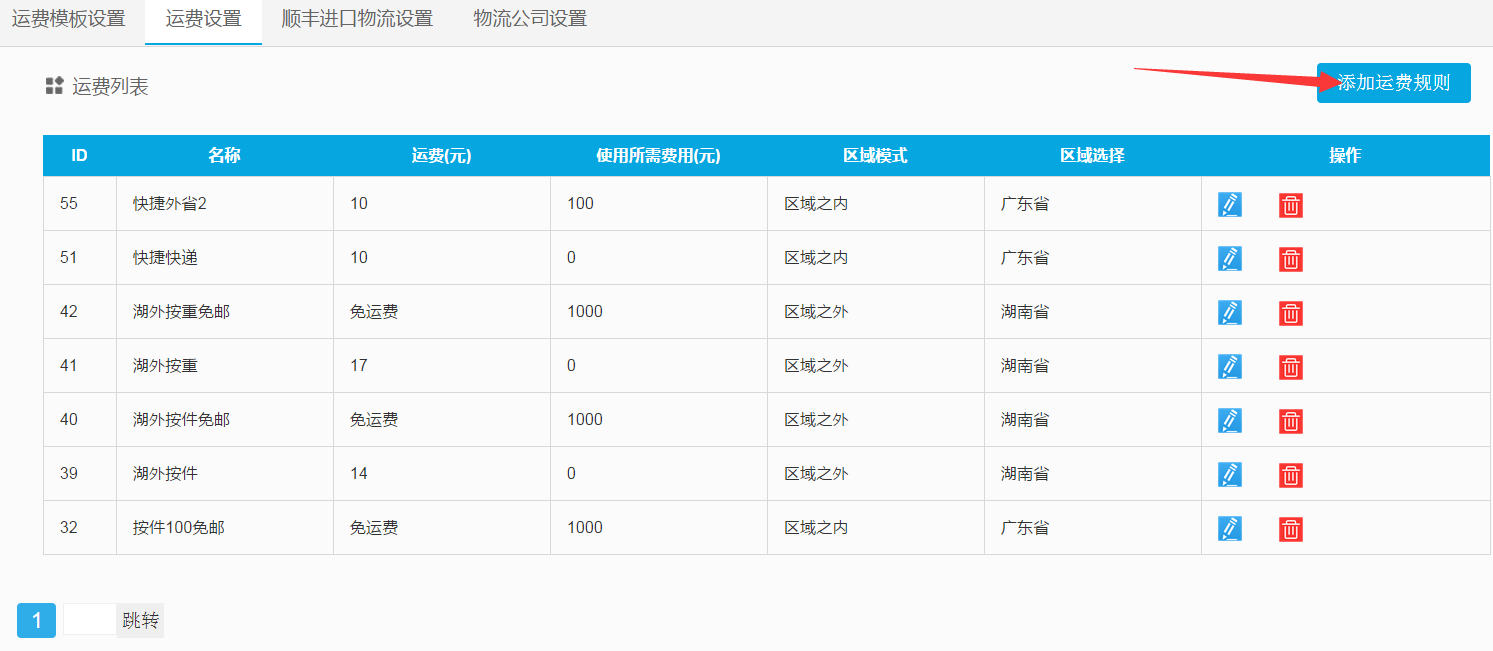Click edit icon for 快捷外省2 row
Screen dimensions: 1493x651
(1230, 205)
